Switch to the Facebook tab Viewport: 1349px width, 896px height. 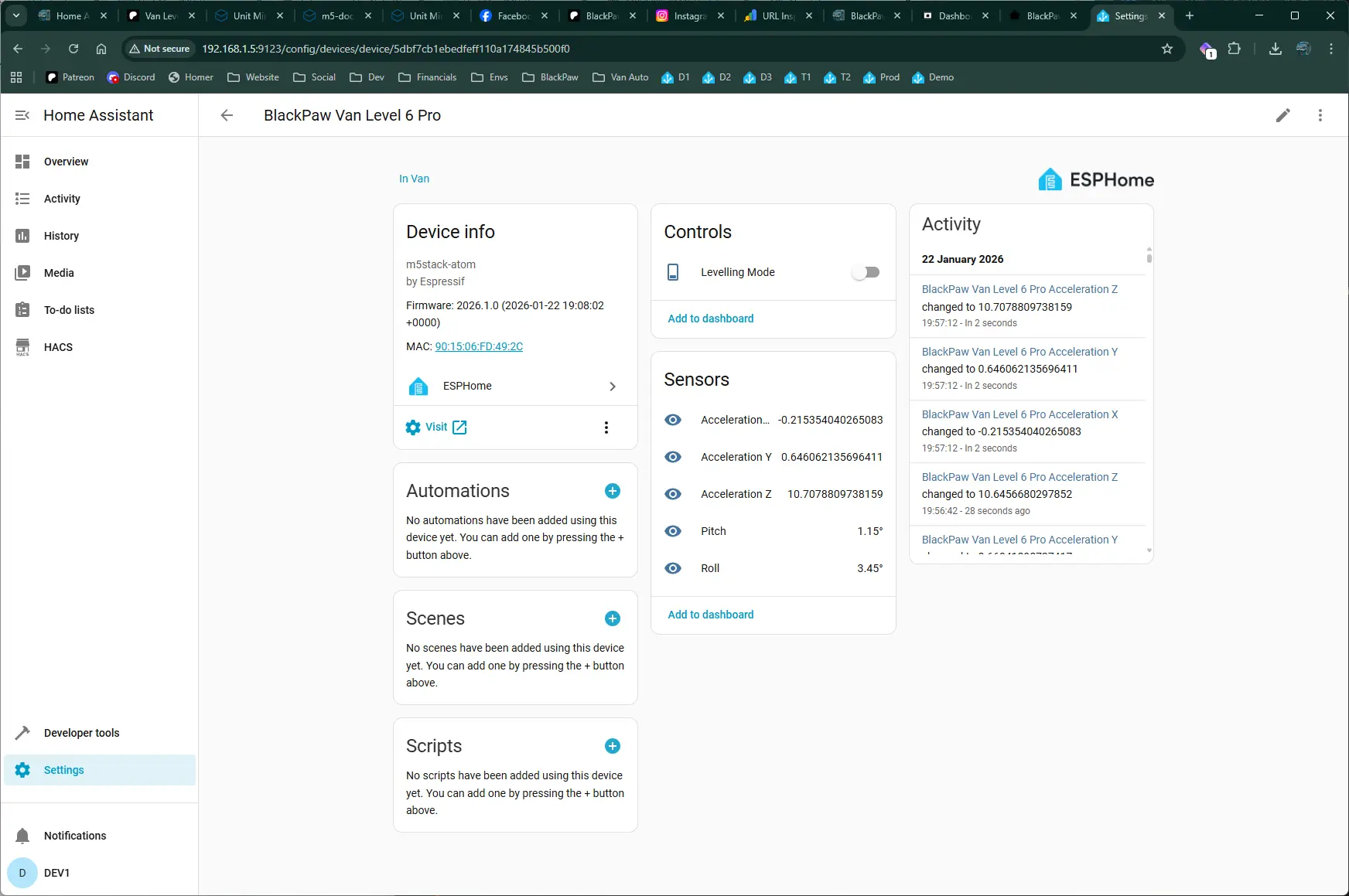tap(514, 15)
